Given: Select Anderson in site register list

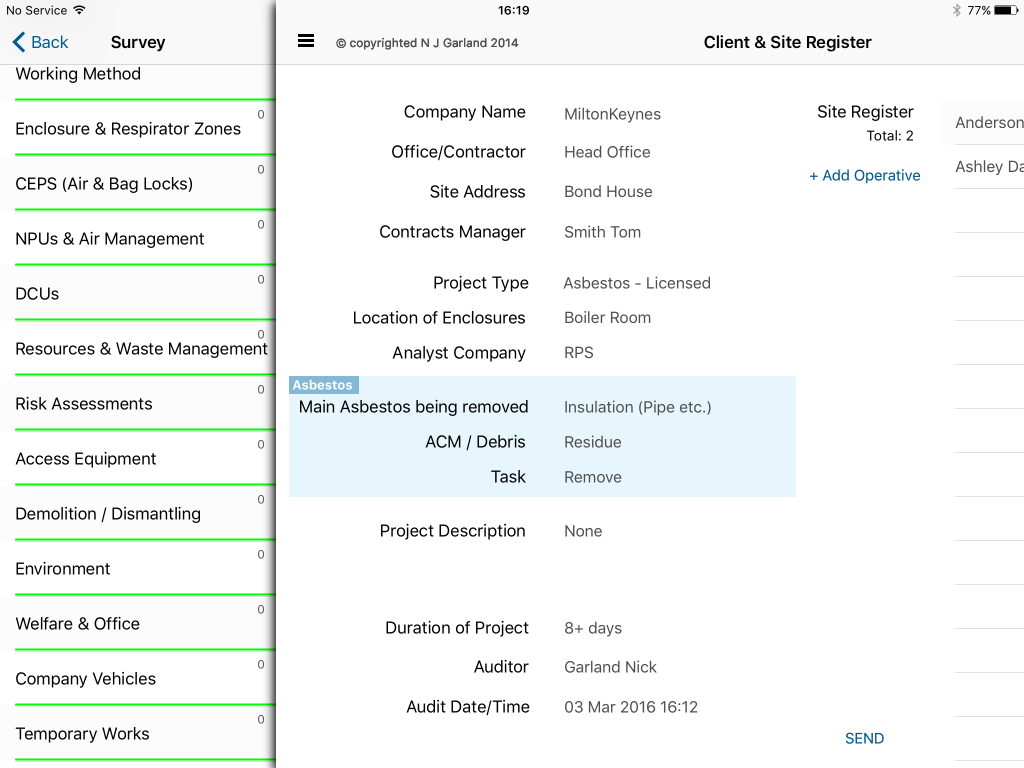Looking at the screenshot, I should (989, 122).
